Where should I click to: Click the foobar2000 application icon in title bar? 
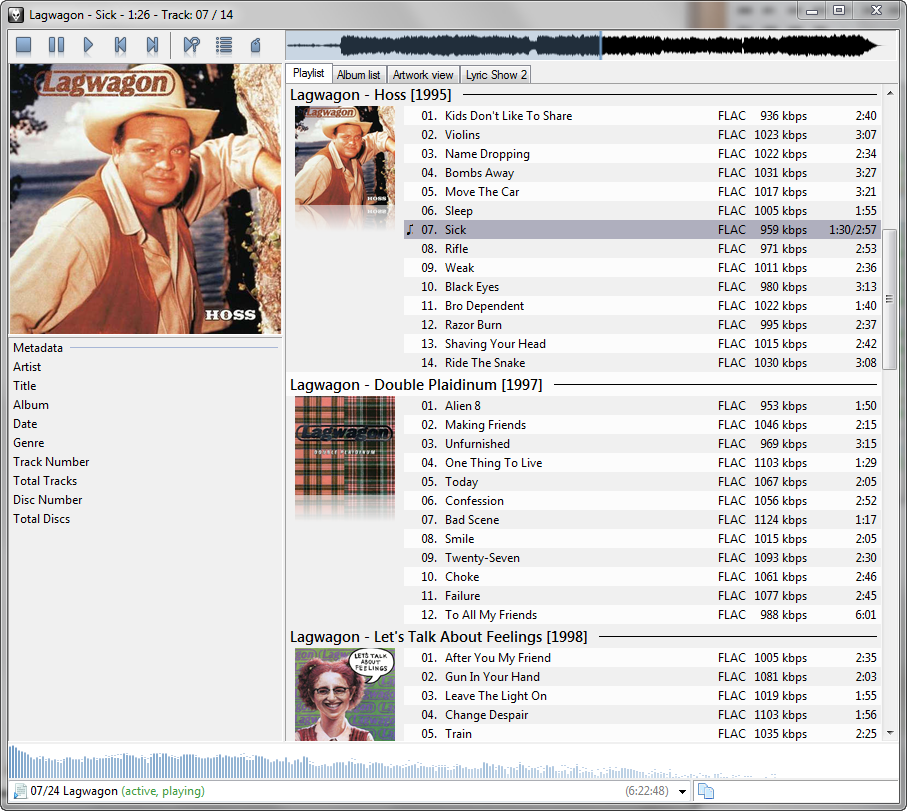pyautogui.click(x=16, y=14)
